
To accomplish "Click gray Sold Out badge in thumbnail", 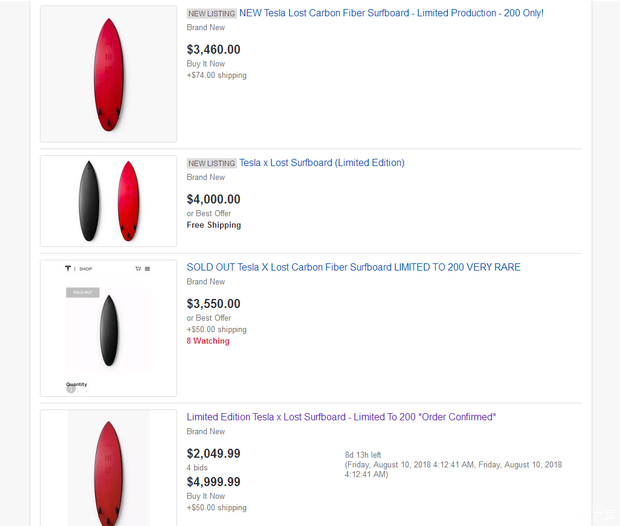I will point(82,292).
